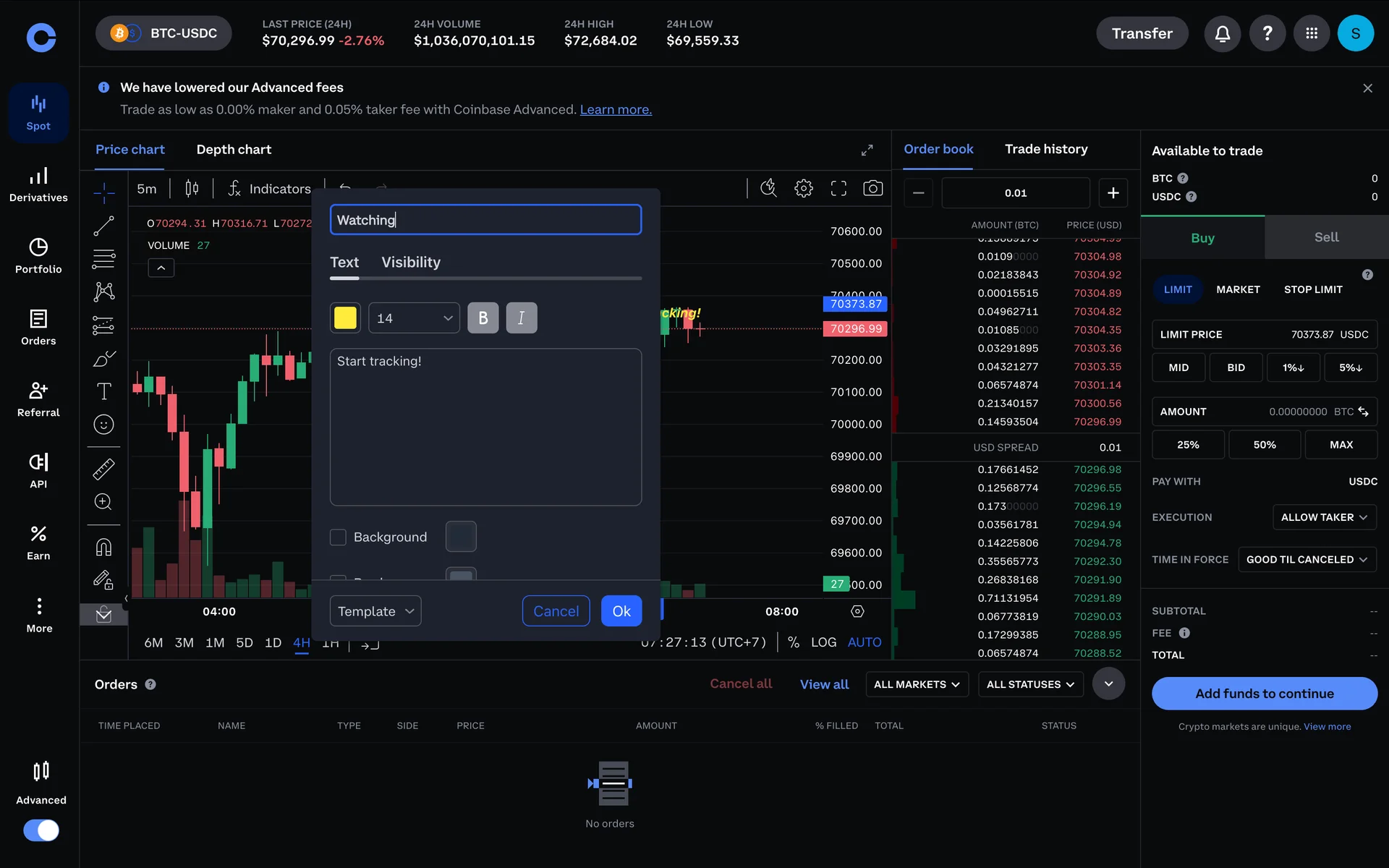
Task: Switch to the Visibility tab
Action: 410,263
